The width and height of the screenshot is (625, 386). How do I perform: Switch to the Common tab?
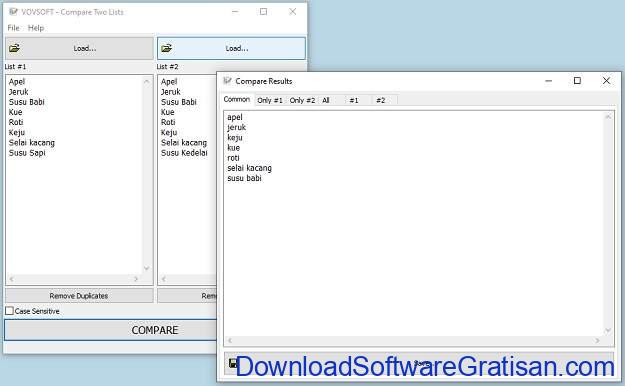pyautogui.click(x=237, y=99)
